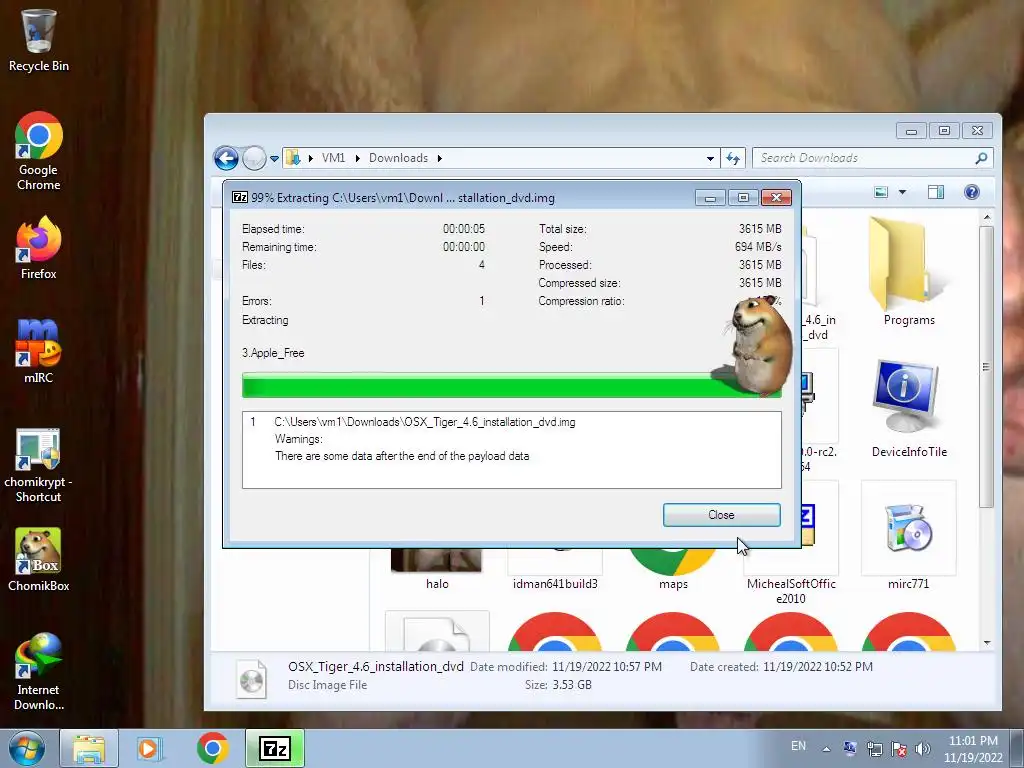
Task: Click Close in the 7-Zip dialog
Action: 722,515
